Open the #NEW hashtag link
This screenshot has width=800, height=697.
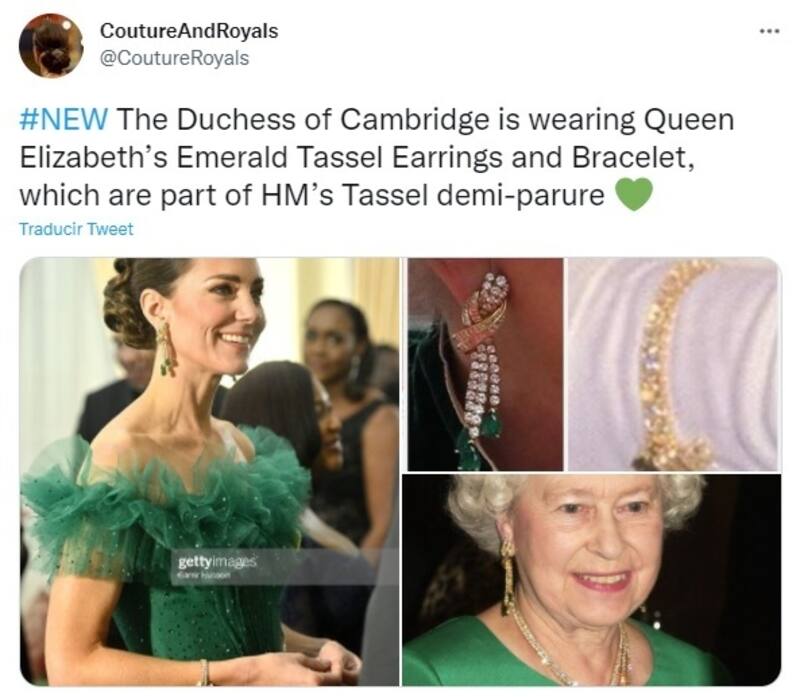(x=64, y=119)
